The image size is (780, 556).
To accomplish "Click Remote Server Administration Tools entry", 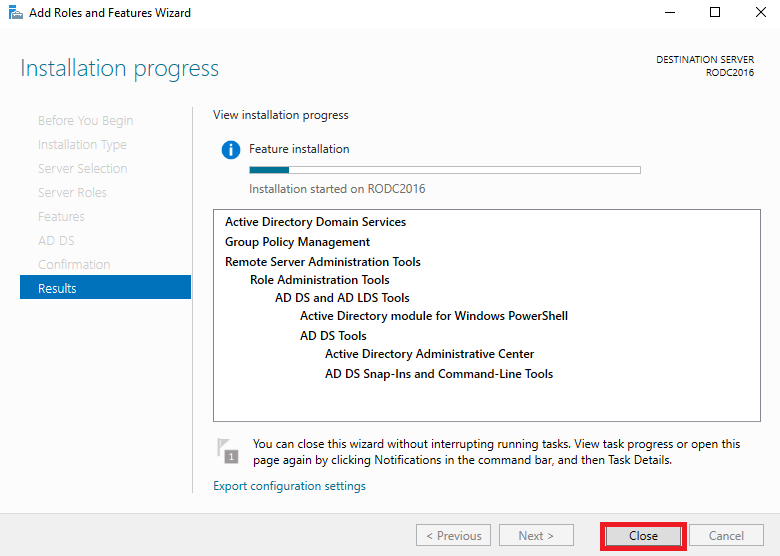I will (x=323, y=262).
